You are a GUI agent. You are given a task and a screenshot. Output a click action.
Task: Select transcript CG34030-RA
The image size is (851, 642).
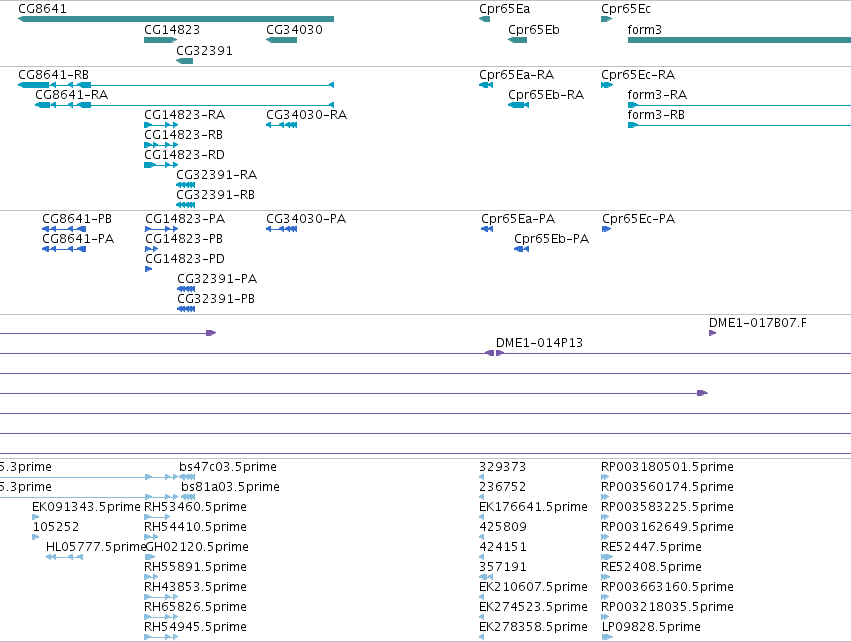coord(281,125)
